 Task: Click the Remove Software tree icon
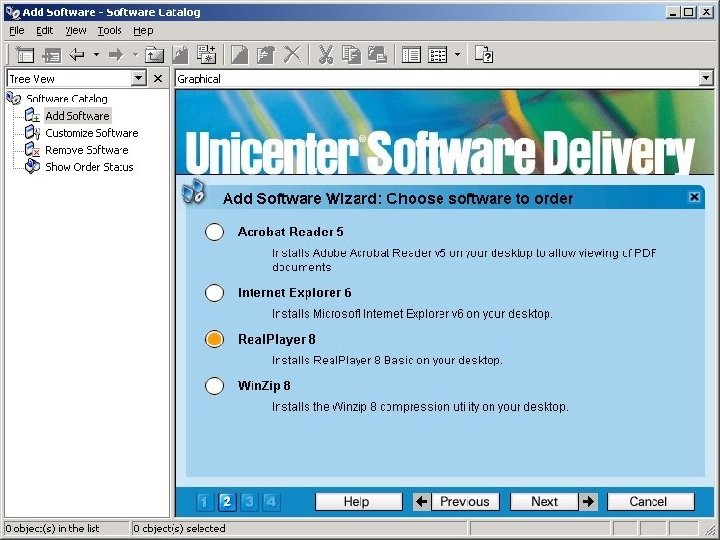[32, 150]
